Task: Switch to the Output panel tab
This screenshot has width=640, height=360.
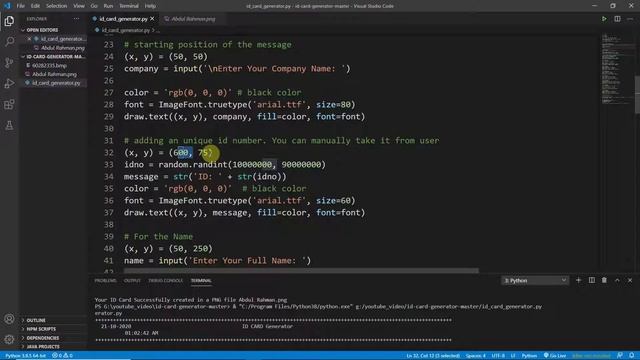Action: pos(132,281)
